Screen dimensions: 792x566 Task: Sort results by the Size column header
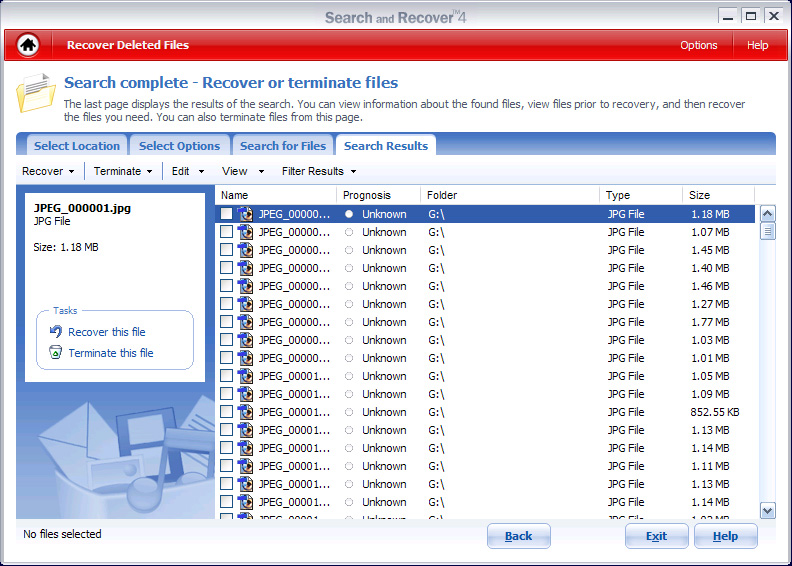[x=716, y=195]
